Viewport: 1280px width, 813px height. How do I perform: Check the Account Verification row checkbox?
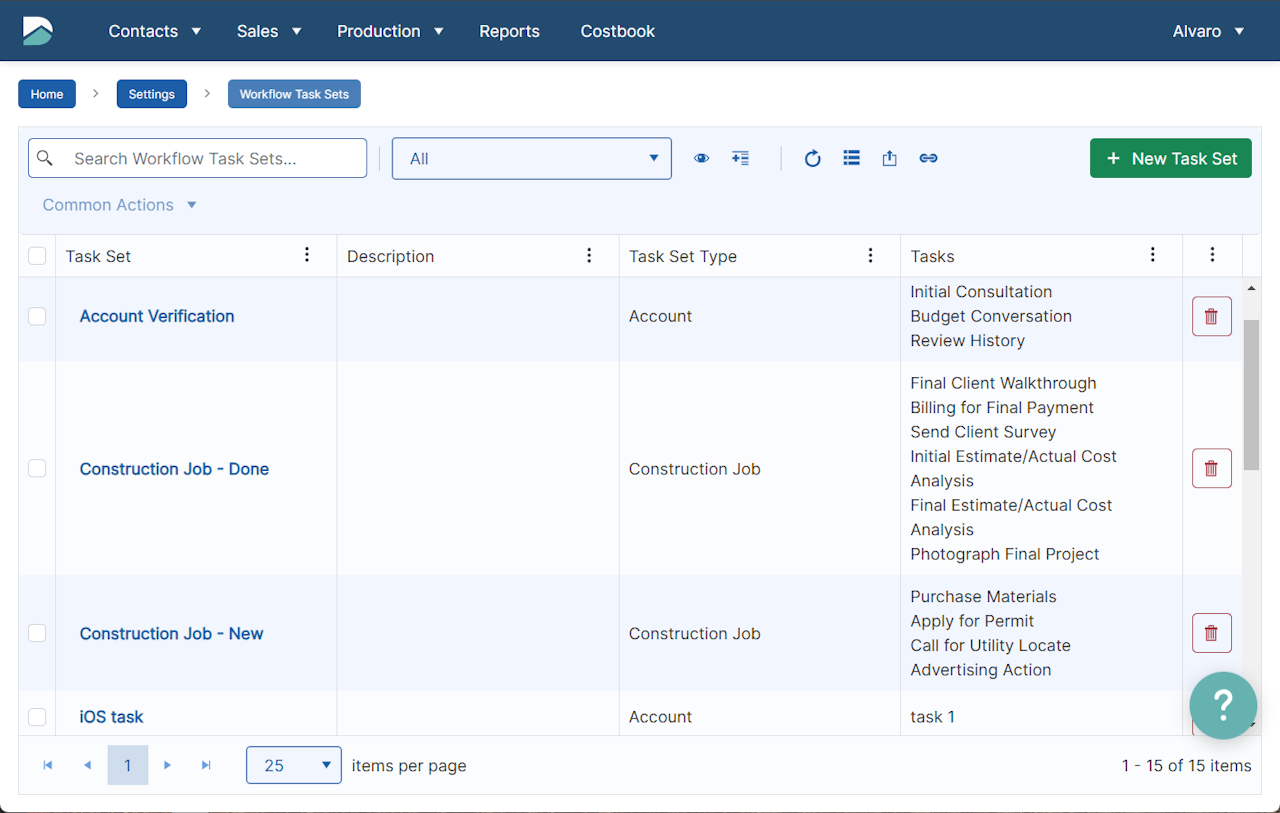coord(37,316)
